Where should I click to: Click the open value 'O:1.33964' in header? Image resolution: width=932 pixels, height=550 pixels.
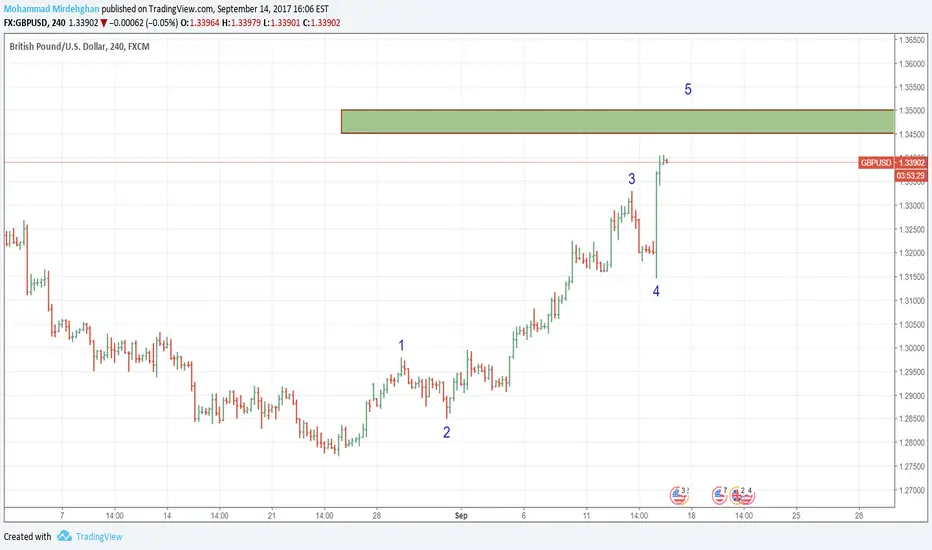[200, 23]
